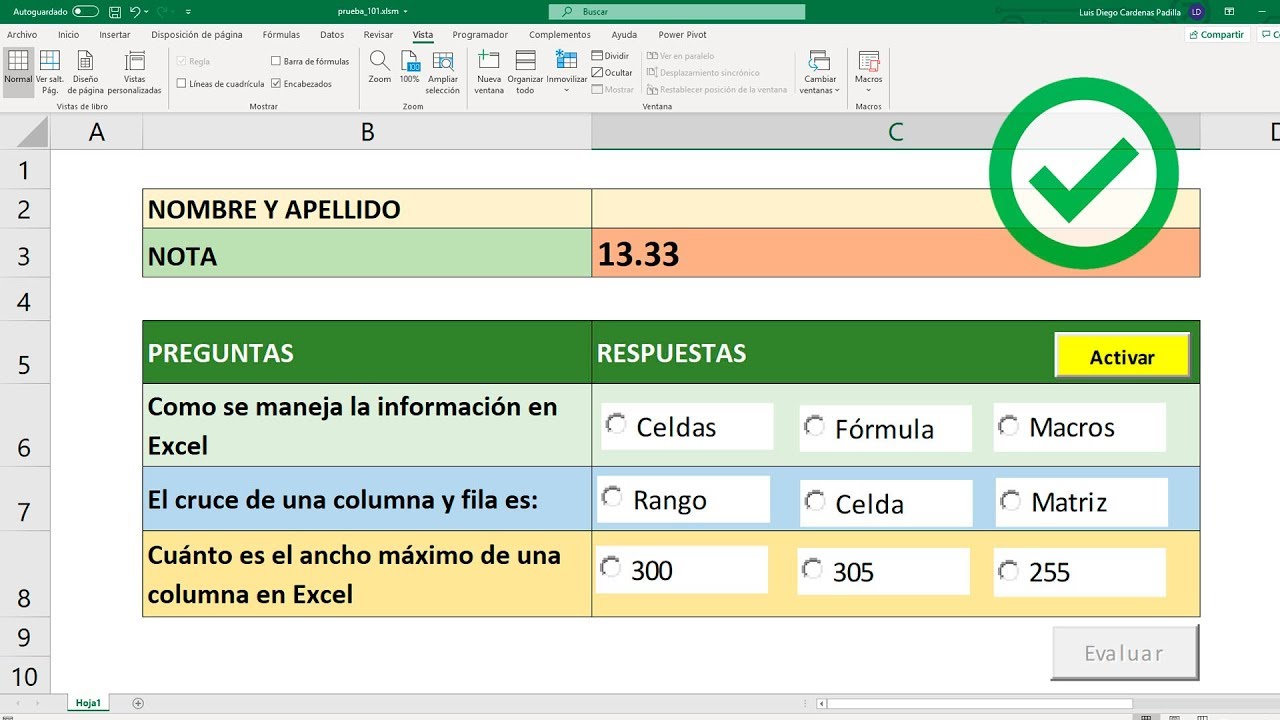Select the Normal workbook view
The height and width of the screenshot is (720, 1280).
18,72
